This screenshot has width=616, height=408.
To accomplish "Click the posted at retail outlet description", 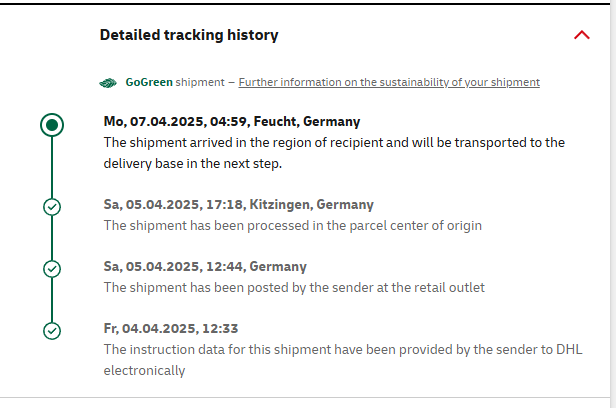I will [x=294, y=287].
